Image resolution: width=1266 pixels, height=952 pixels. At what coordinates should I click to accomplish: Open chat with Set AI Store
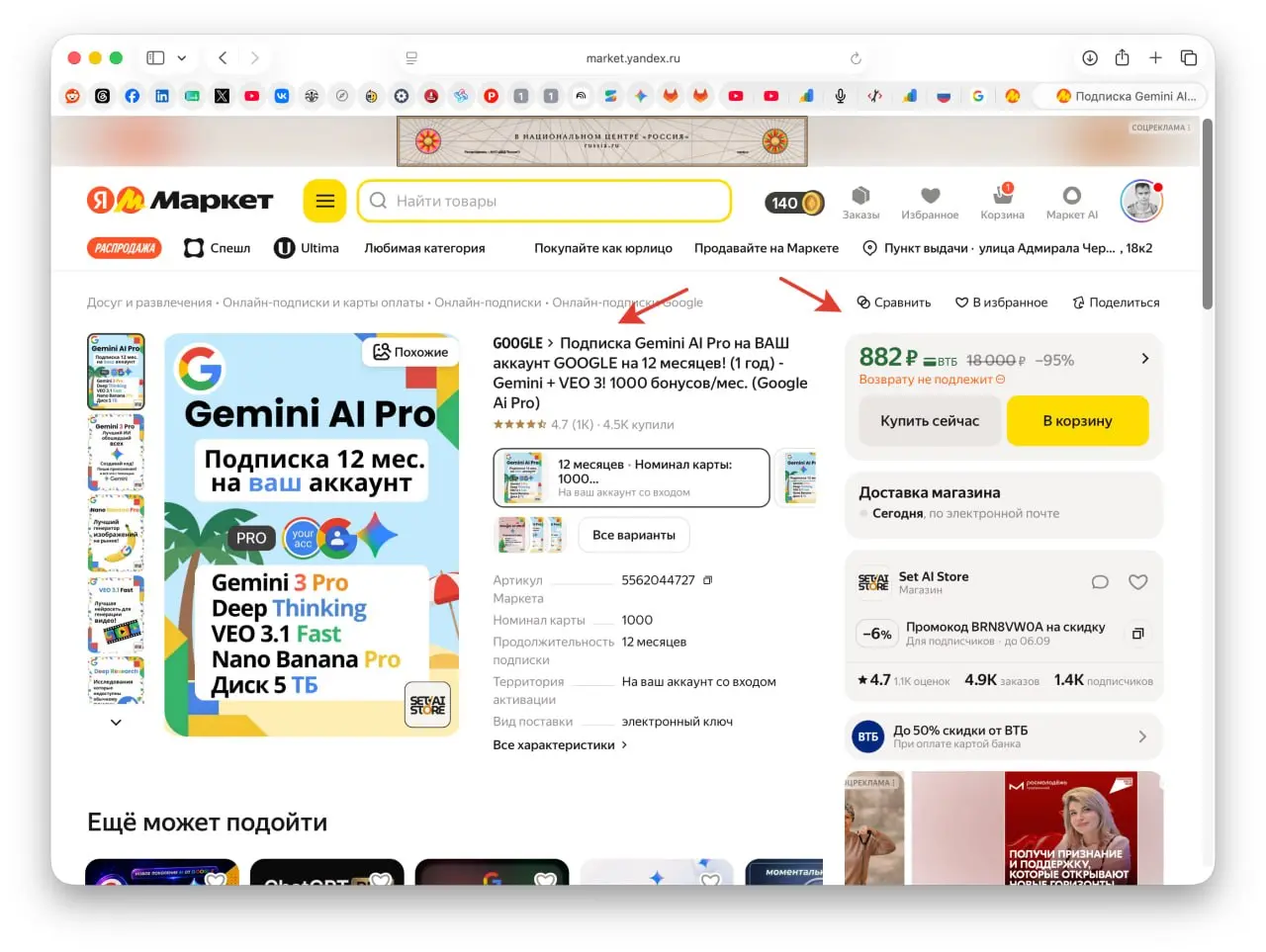pyautogui.click(x=1100, y=582)
